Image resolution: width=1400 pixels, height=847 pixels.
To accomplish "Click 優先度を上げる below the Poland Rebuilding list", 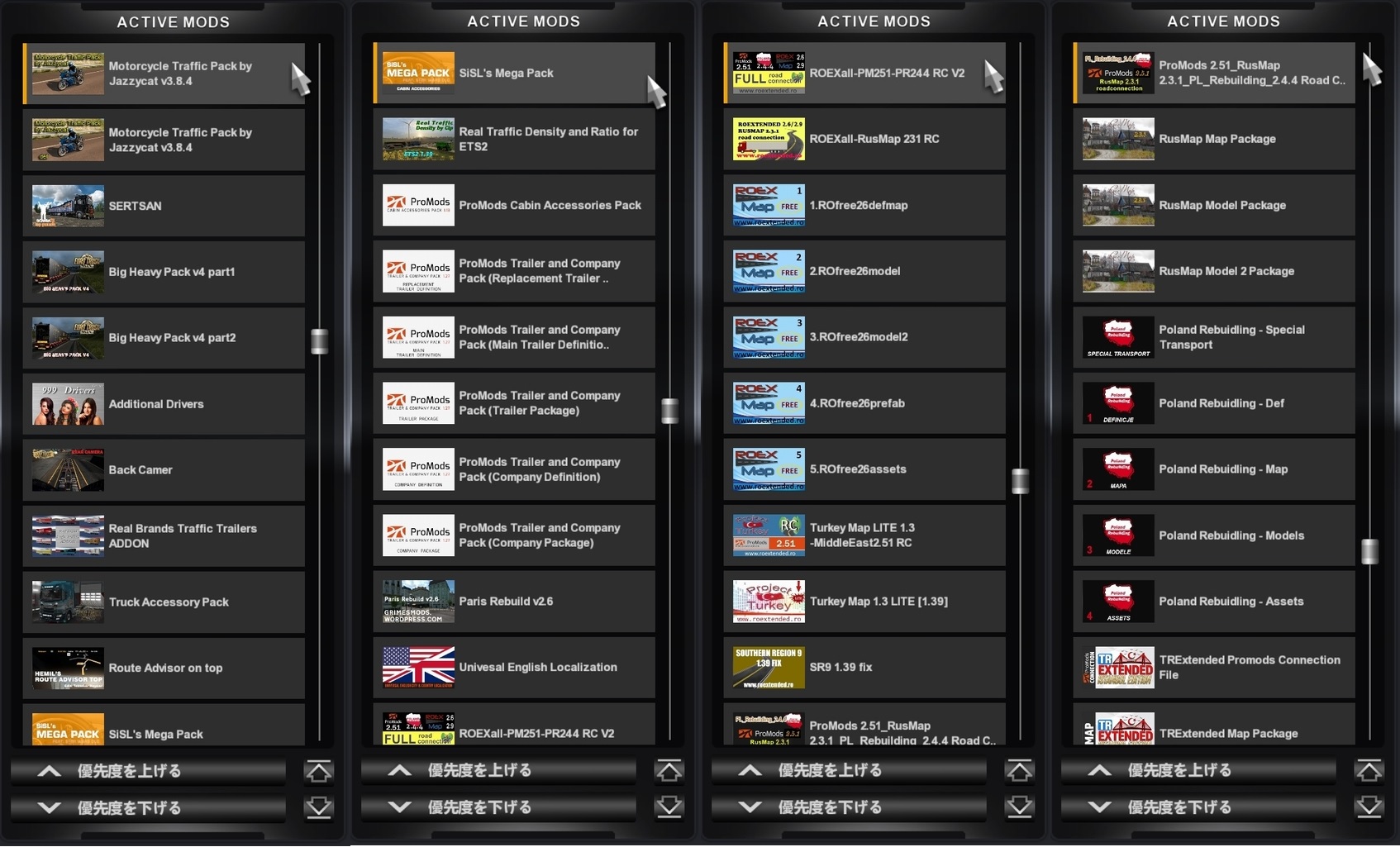I will click(x=1199, y=770).
